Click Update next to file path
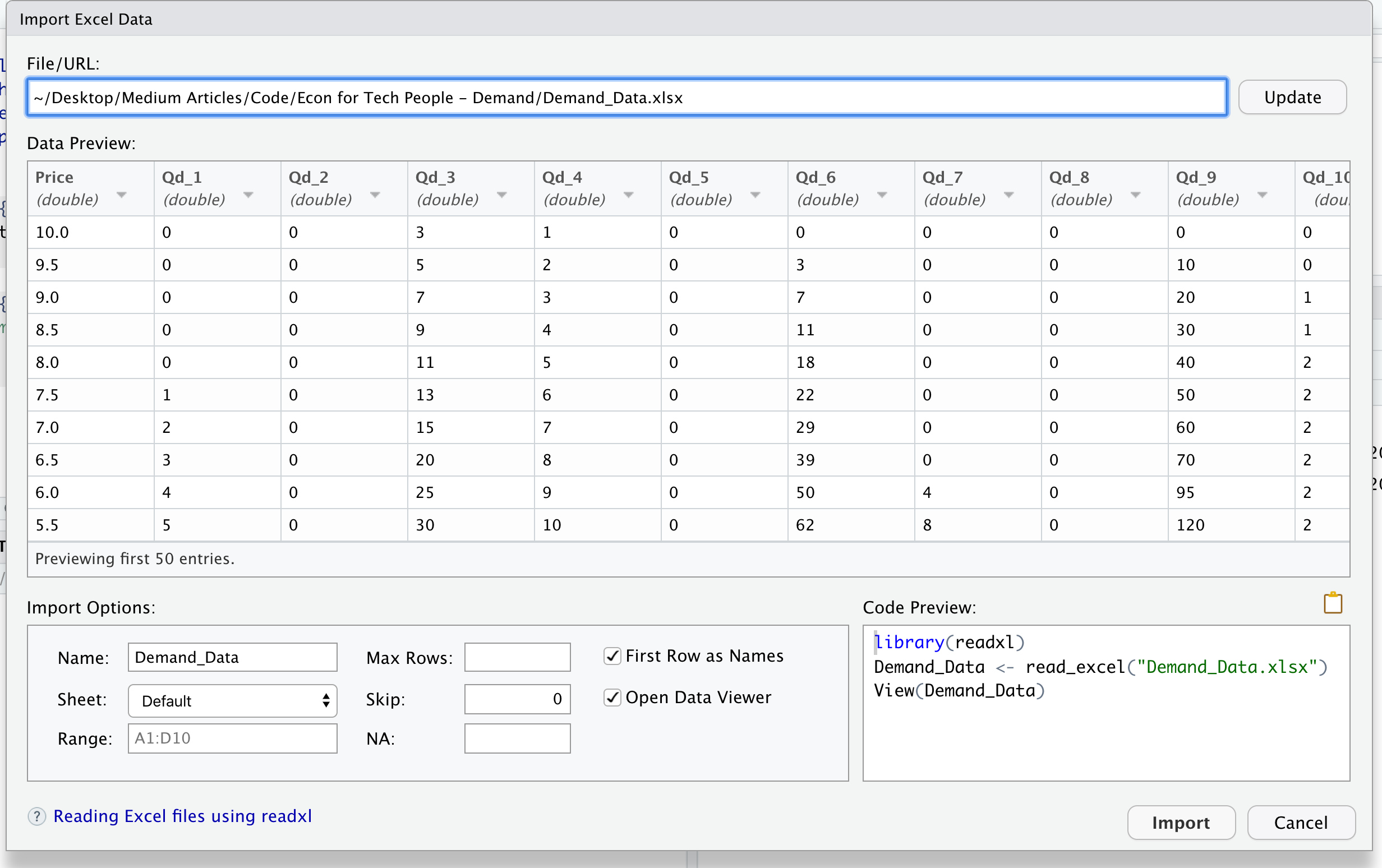The height and width of the screenshot is (868, 1382). click(x=1292, y=97)
